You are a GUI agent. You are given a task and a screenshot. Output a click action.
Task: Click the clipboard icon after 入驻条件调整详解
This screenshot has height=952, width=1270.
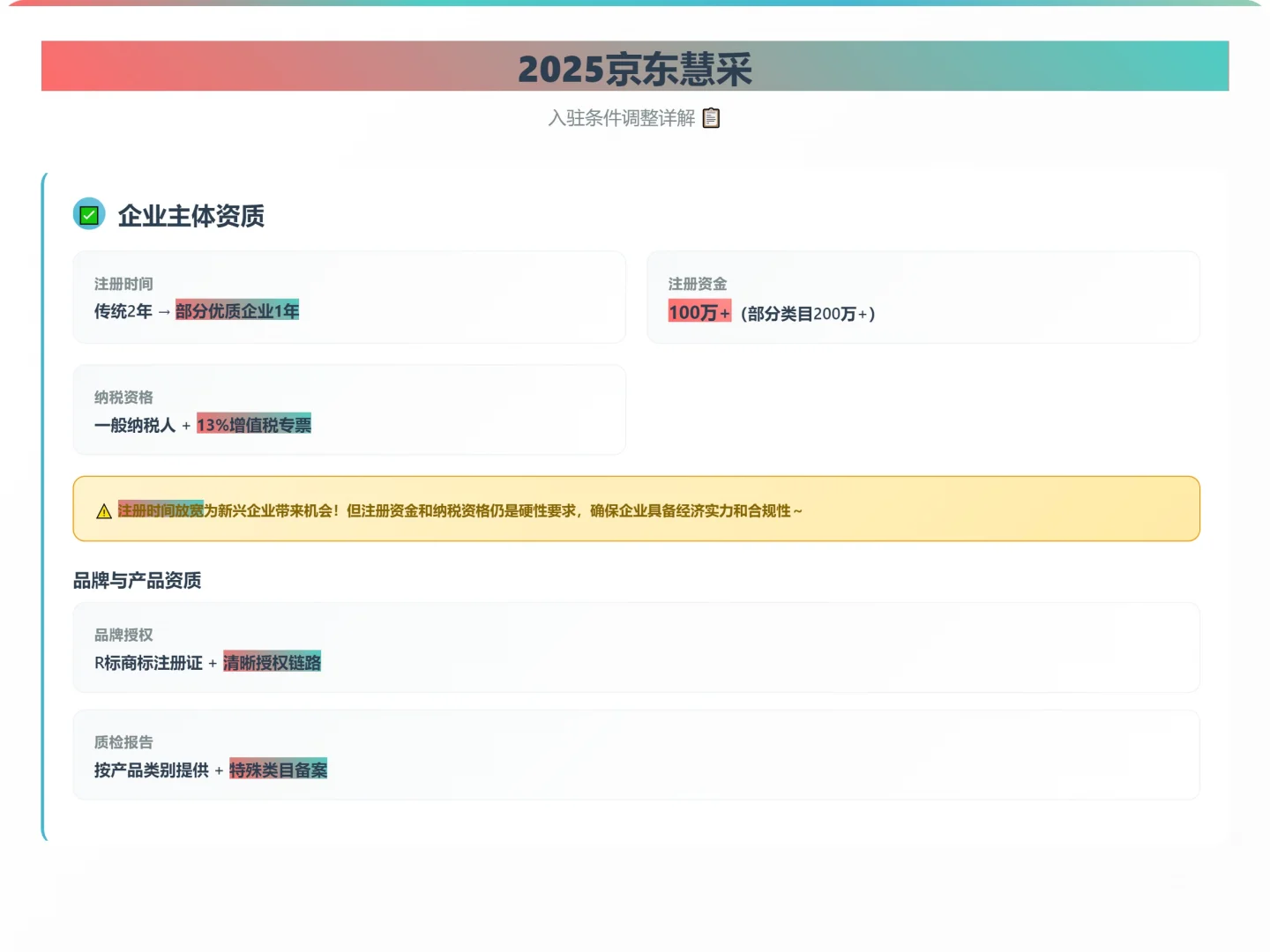point(711,118)
